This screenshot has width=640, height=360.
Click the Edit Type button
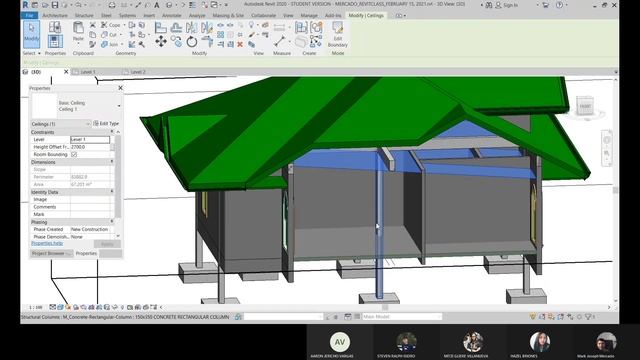(106, 123)
